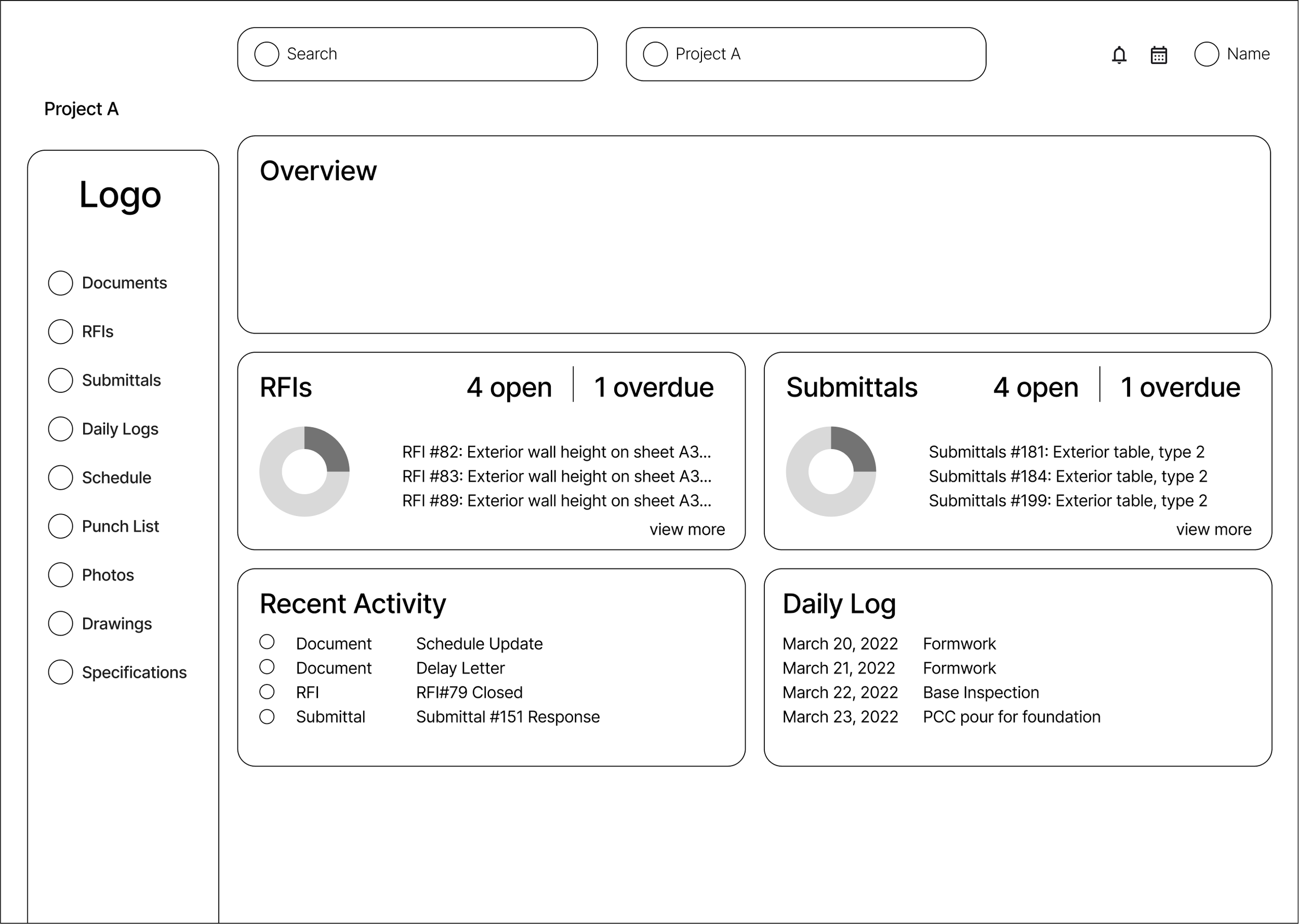The image size is (1299, 924).
Task: Open Daily Logs in the sidebar
Action: [x=120, y=429]
